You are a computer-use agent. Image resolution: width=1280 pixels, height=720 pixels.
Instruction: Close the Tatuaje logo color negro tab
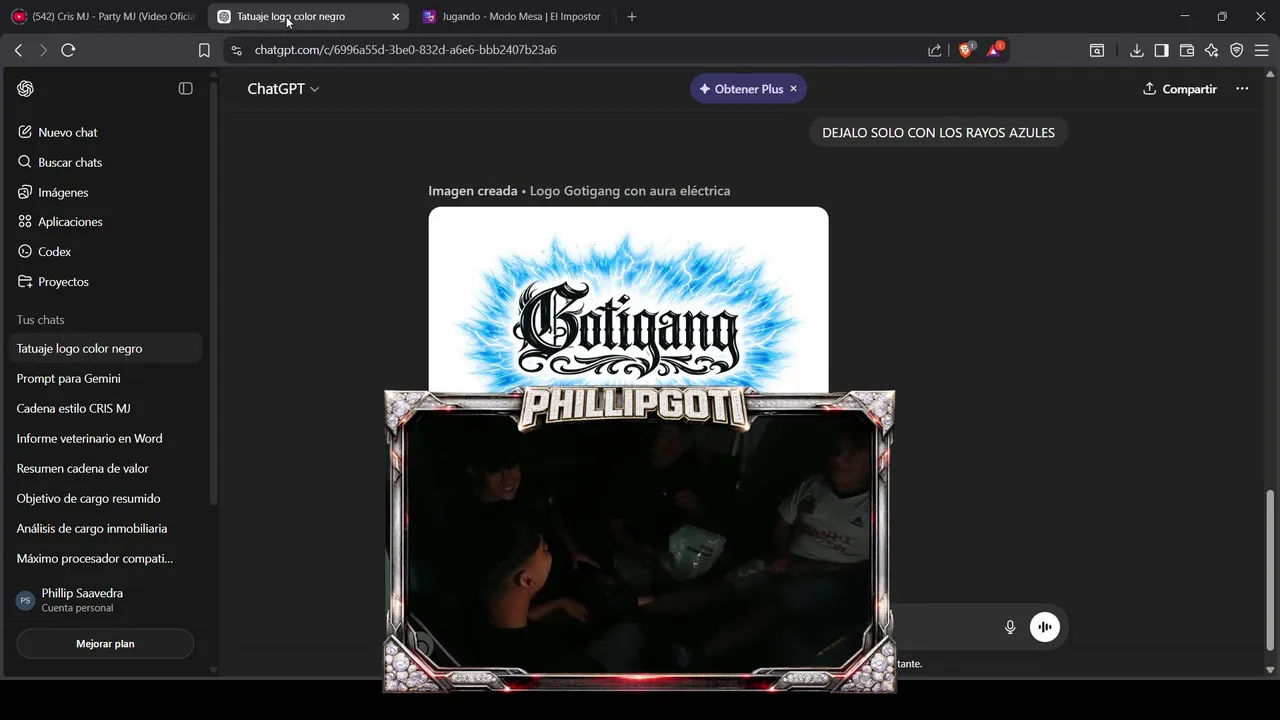pos(396,17)
